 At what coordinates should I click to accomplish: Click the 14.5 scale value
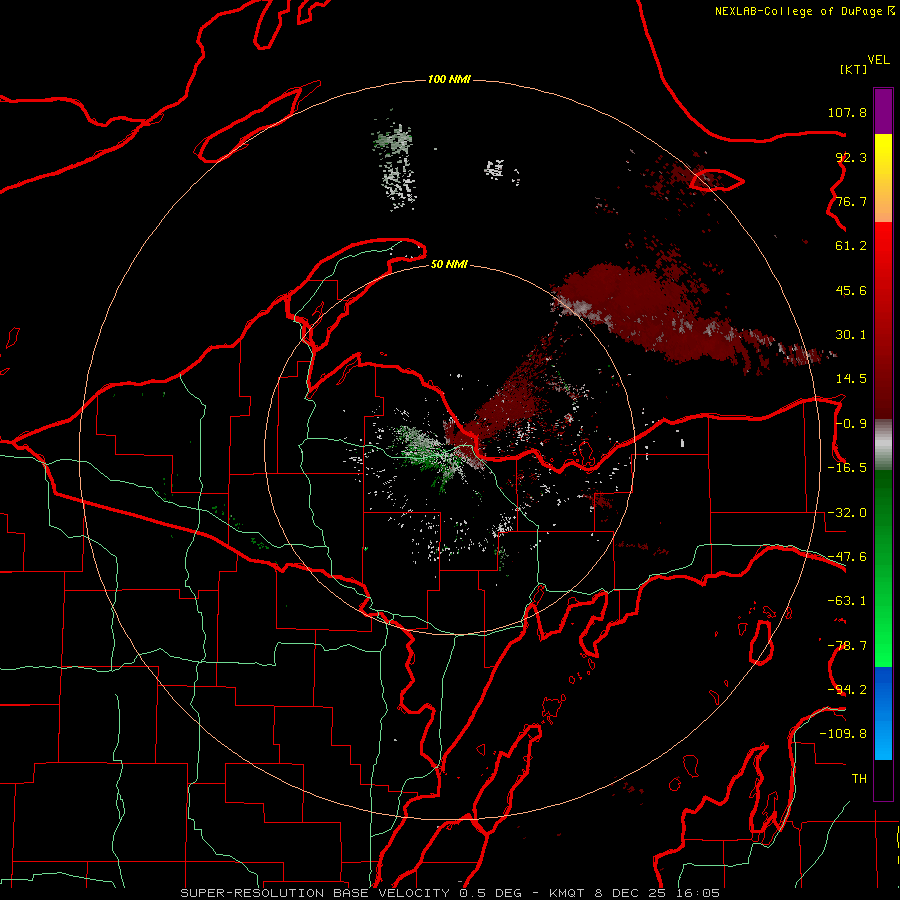(851, 379)
